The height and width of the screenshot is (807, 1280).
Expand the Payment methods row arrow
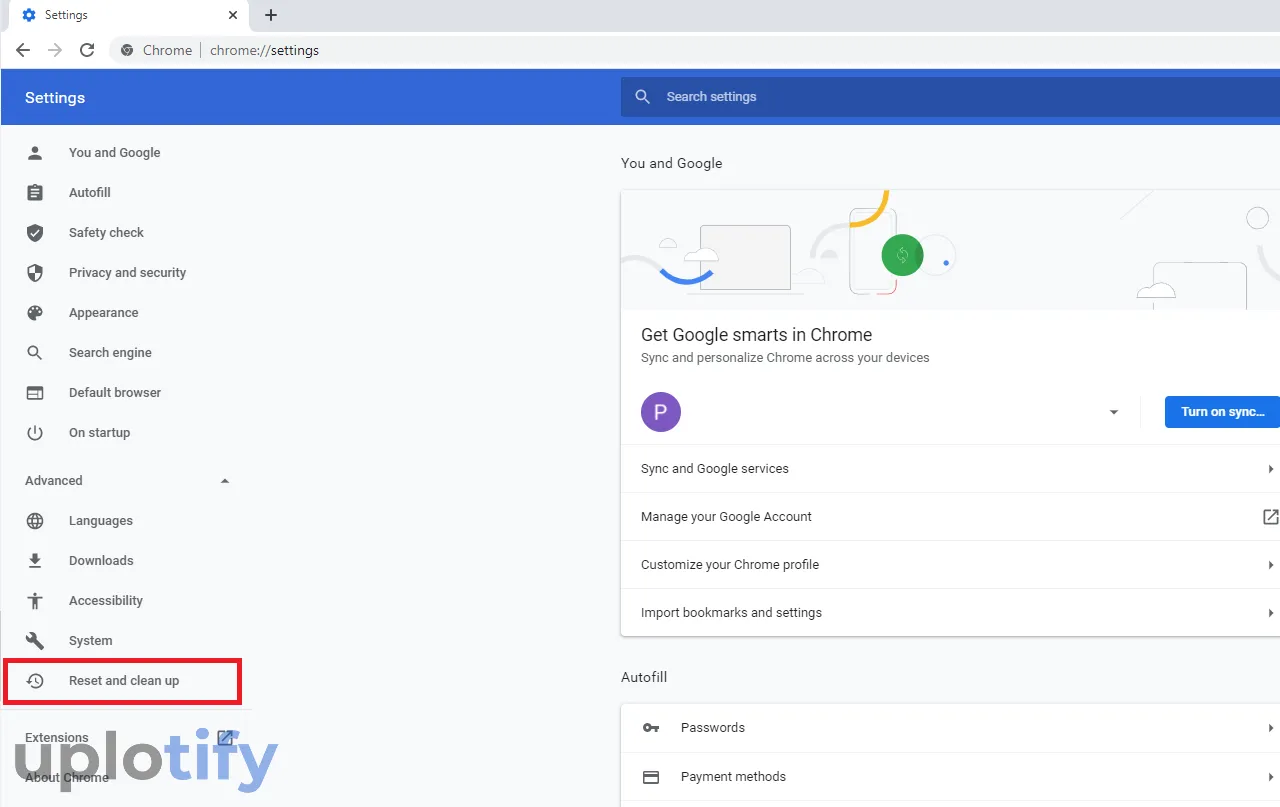tap(1271, 777)
